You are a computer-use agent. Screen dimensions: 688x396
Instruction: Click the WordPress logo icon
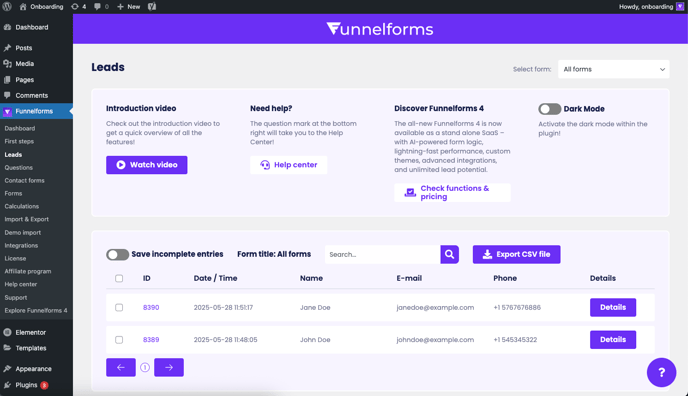7,7
